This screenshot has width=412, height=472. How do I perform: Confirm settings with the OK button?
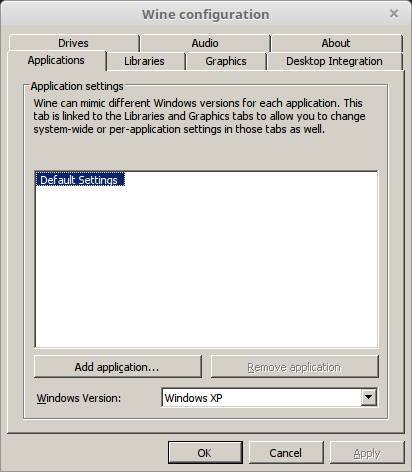205,453
